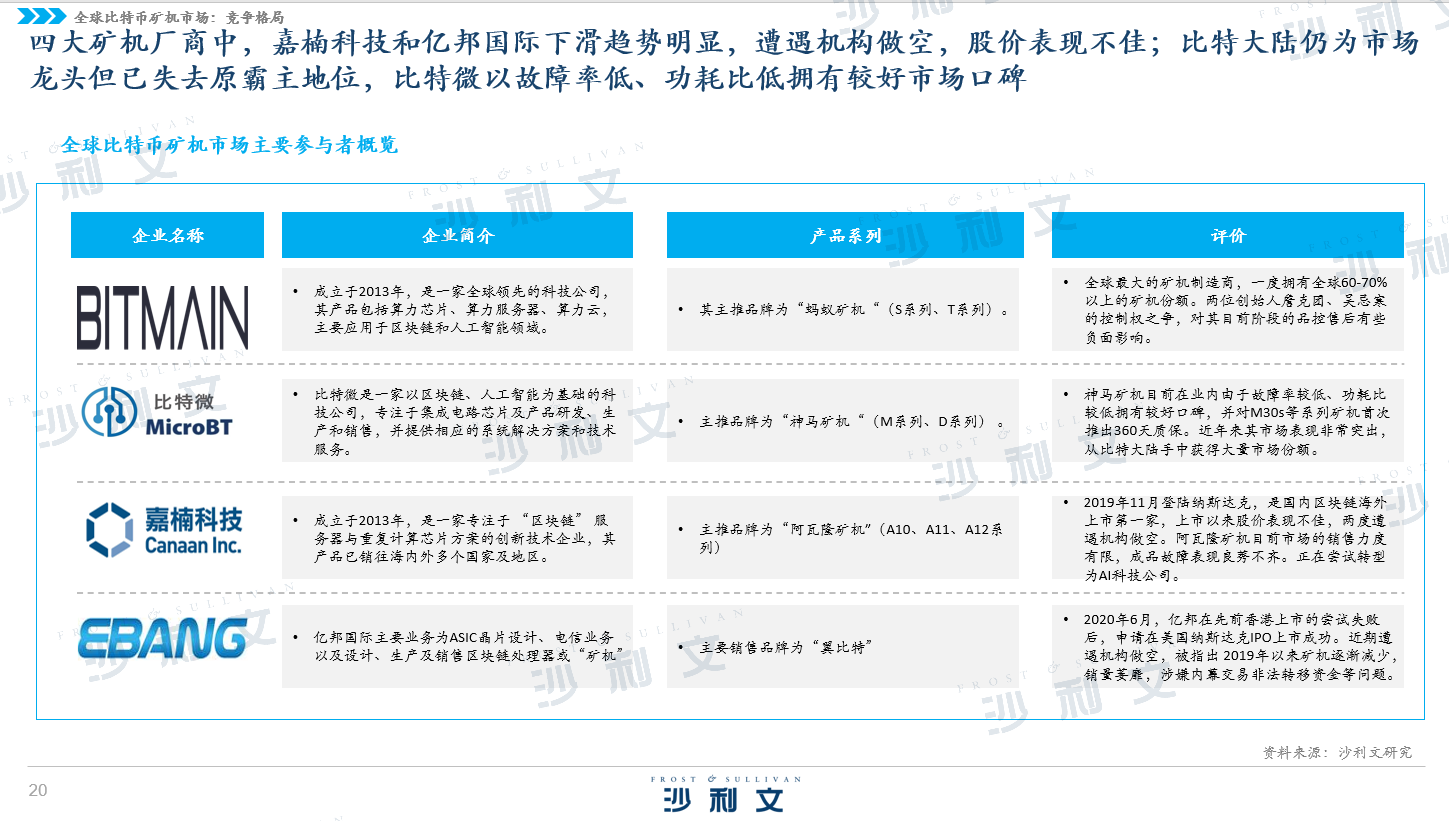Image resolution: width=1449 pixels, height=821 pixels.
Task: Click the product cell mentioning 蚂蚁矿机
Action: pos(843,309)
